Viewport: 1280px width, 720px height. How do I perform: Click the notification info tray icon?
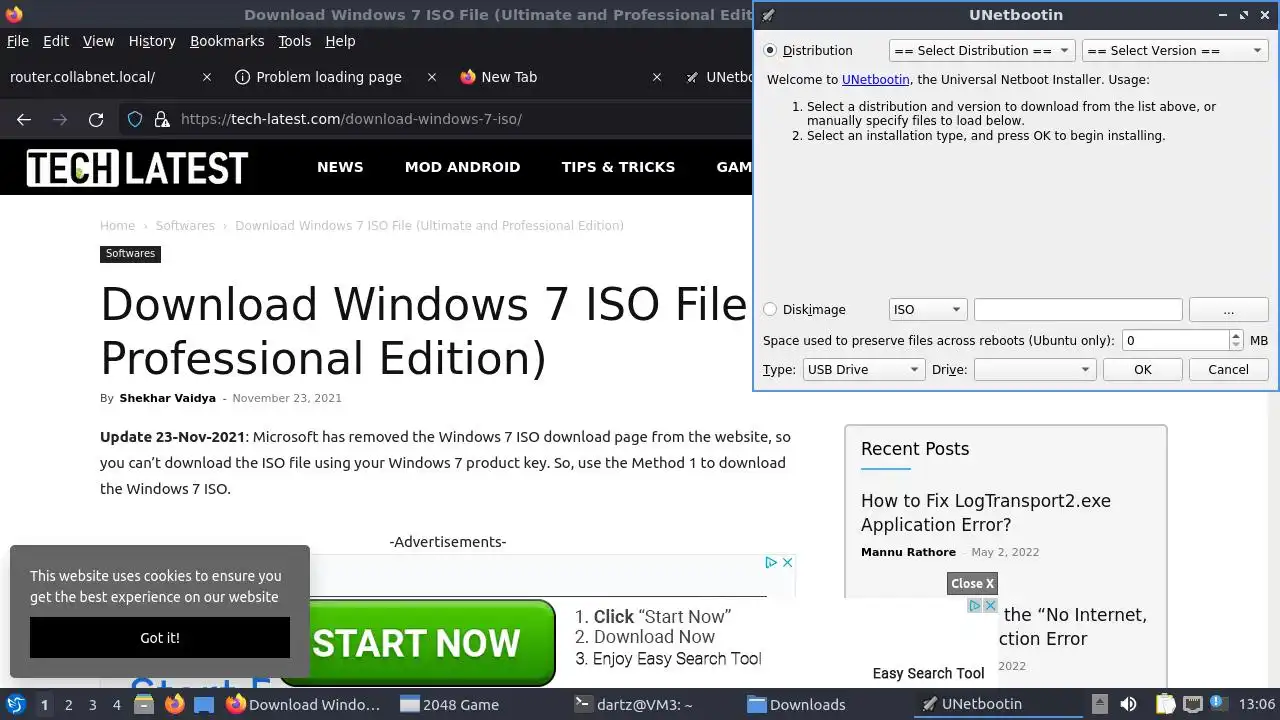point(1217,704)
